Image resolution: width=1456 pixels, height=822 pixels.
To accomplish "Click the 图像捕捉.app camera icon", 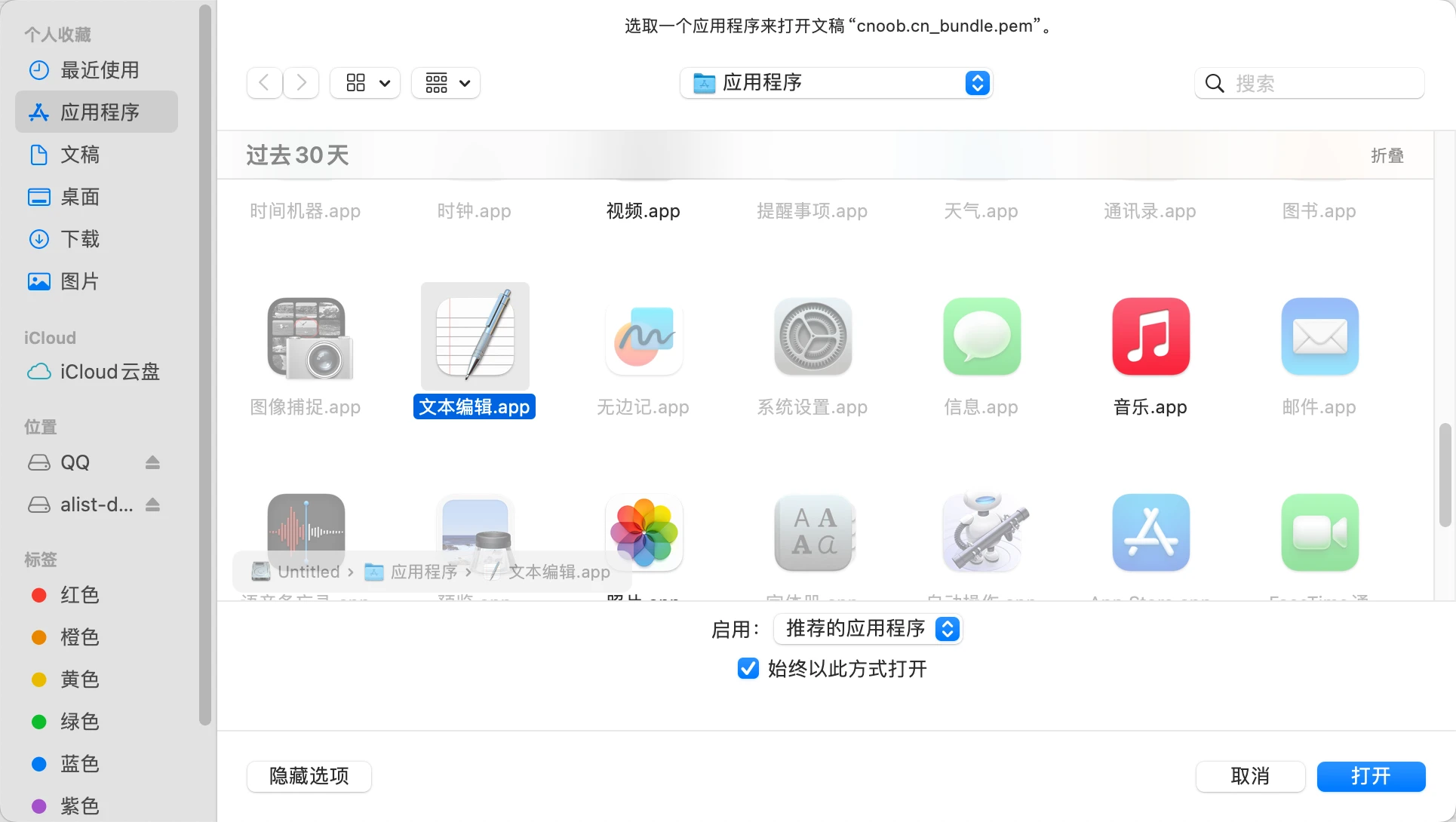I will (306, 336).
